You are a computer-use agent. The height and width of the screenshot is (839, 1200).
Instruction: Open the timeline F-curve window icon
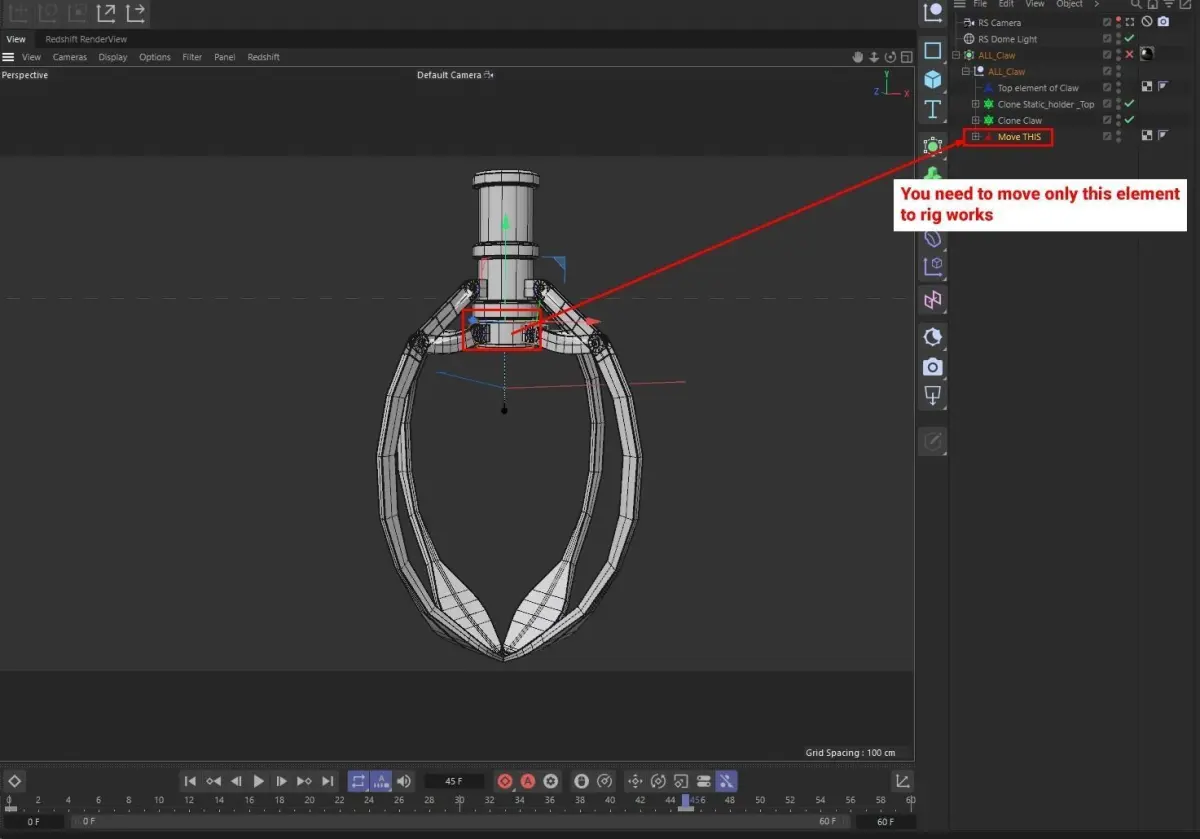902,781
